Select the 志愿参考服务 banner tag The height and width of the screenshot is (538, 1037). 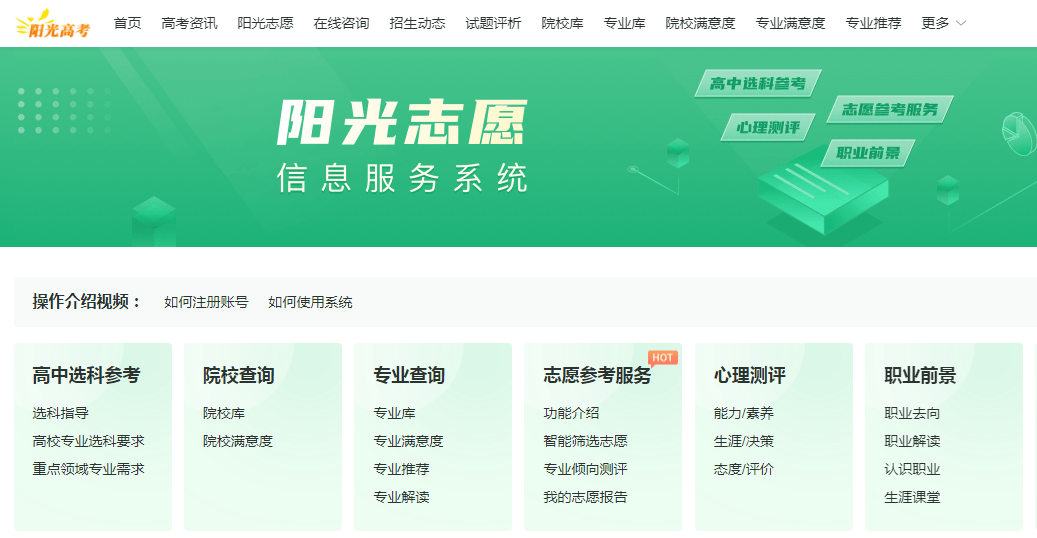point(890,109)
